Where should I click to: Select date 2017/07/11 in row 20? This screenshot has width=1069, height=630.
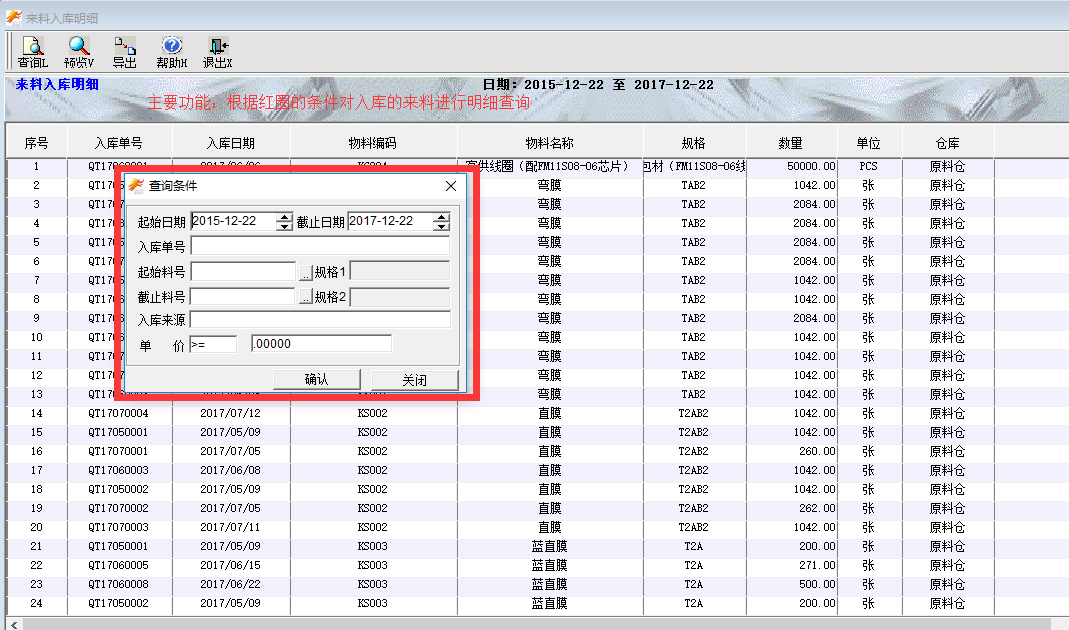(x=230, y=528)
